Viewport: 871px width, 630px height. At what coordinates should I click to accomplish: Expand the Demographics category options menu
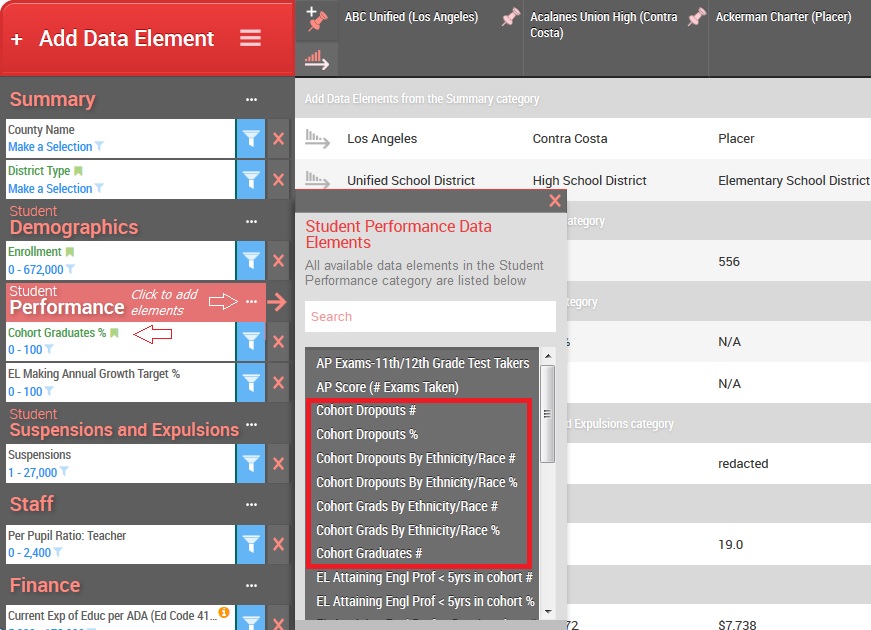[x=251, y=222]
